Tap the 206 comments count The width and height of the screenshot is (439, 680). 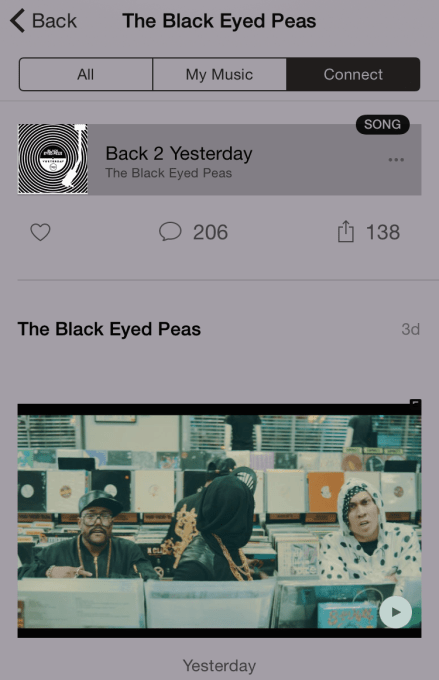click(210, 232)
